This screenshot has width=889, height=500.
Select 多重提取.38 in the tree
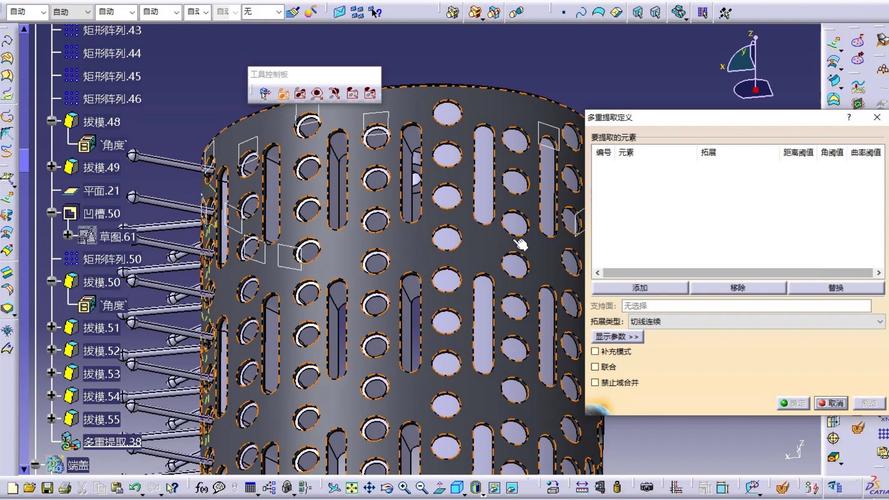[x=112, y=442]
